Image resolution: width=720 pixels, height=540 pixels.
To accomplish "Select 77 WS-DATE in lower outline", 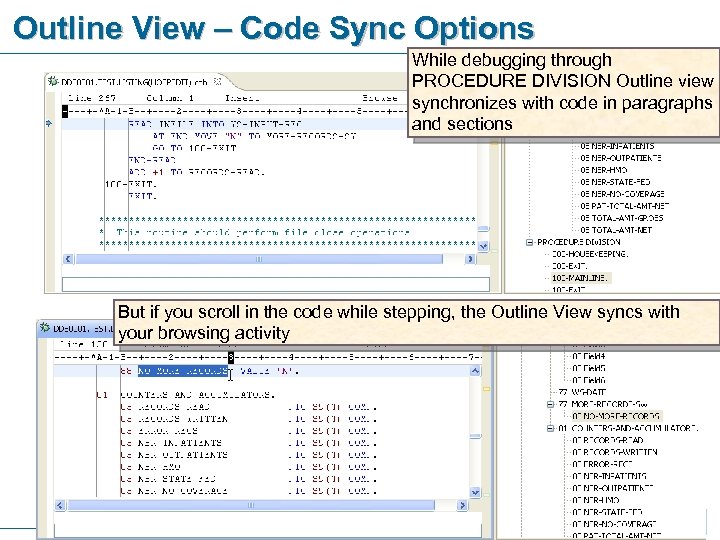I will pos(582,392).
